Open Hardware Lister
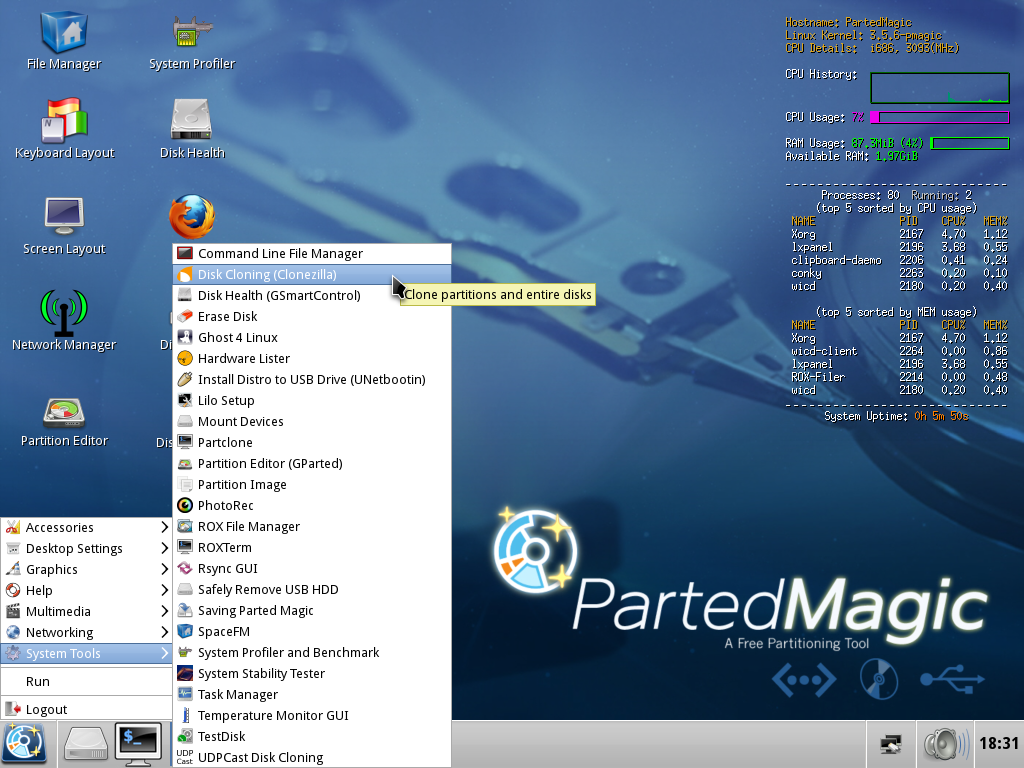Screen dimensions: 1024x768 312,359
